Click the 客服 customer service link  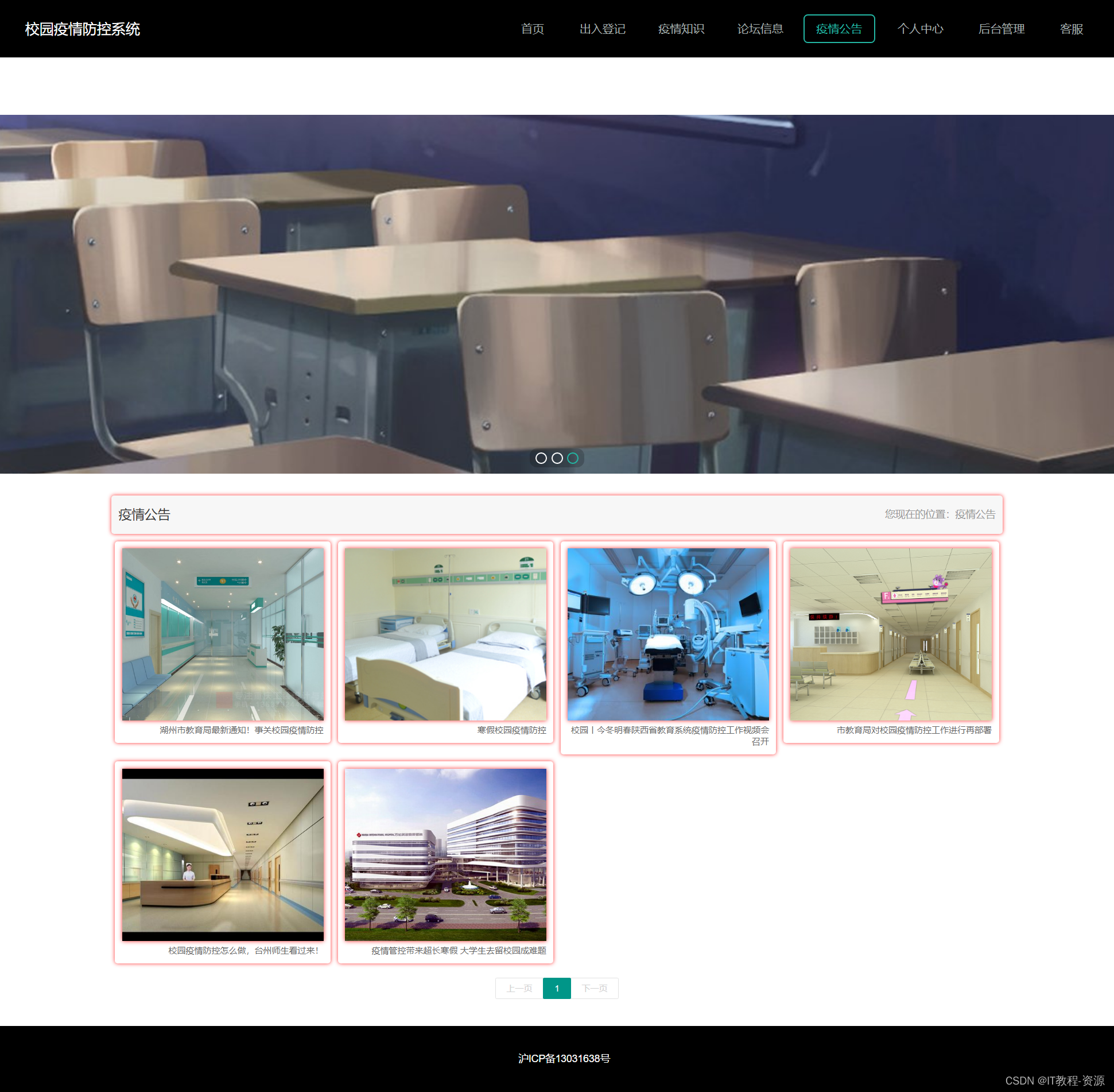click(x=1071, y=29)
